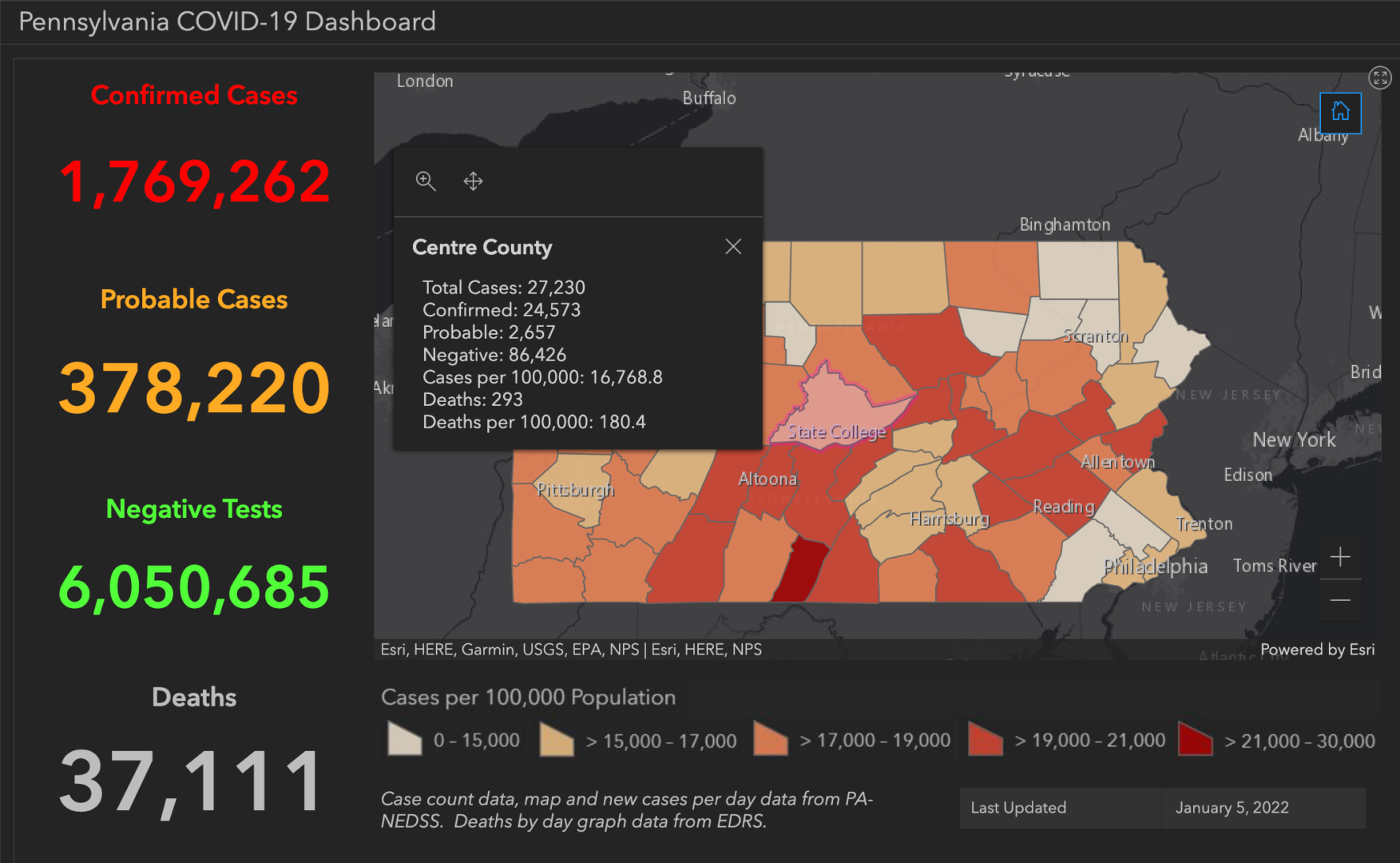Click the magnifier icon above Centre County info
The width and height of the screenshot is (1400, 863).
click(x=426, y=181)
